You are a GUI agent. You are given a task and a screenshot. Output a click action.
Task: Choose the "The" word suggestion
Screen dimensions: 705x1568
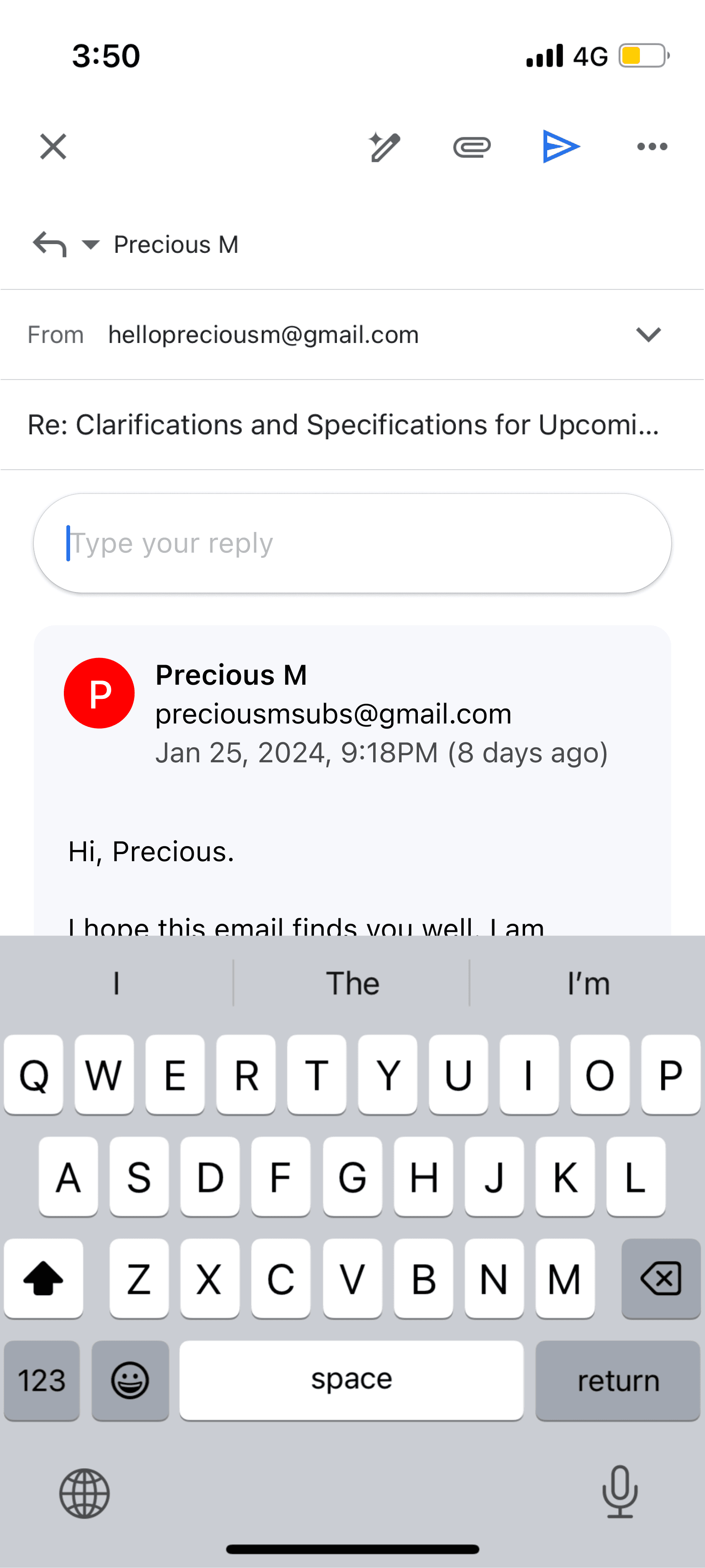point(352,983)
